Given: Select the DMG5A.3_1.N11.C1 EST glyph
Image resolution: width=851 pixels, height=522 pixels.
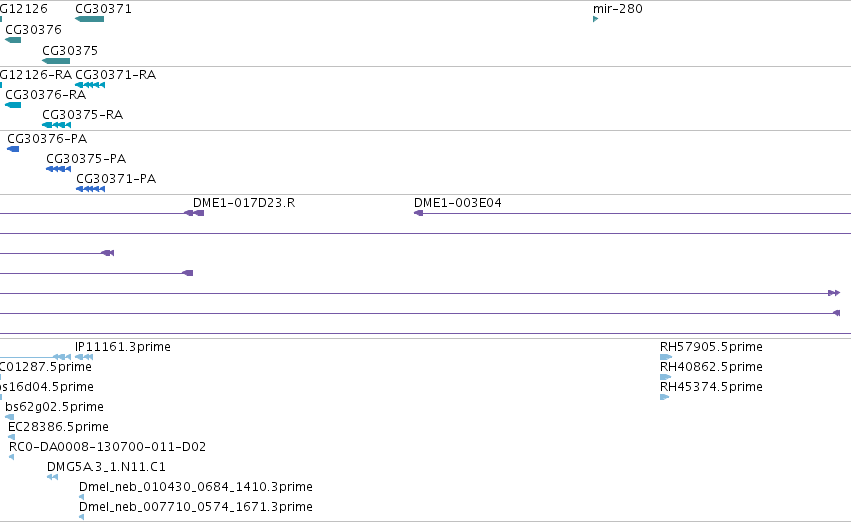Looking at the screenshot, I should pos(52,477).
